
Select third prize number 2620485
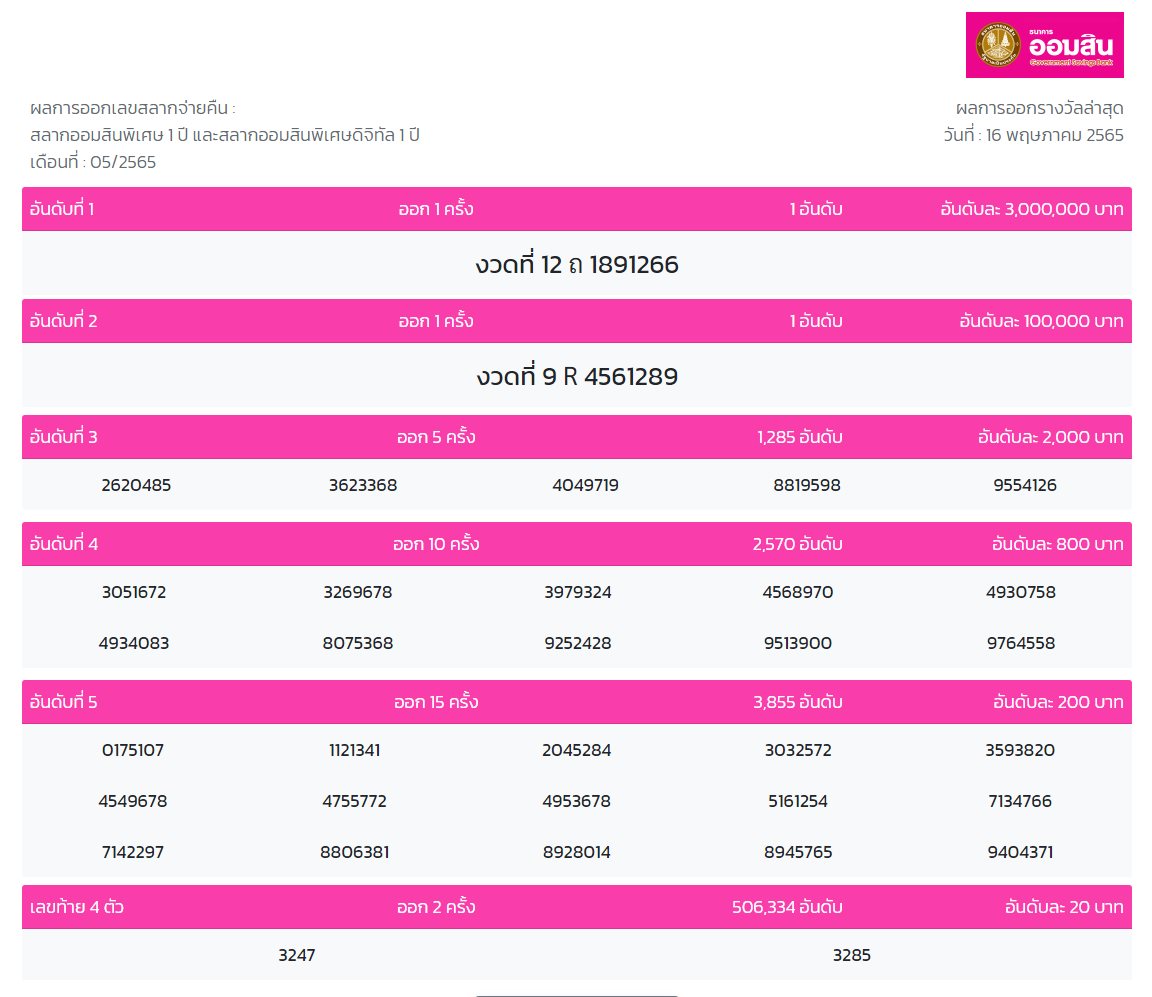pyautogui.click(x=136, y=485)
